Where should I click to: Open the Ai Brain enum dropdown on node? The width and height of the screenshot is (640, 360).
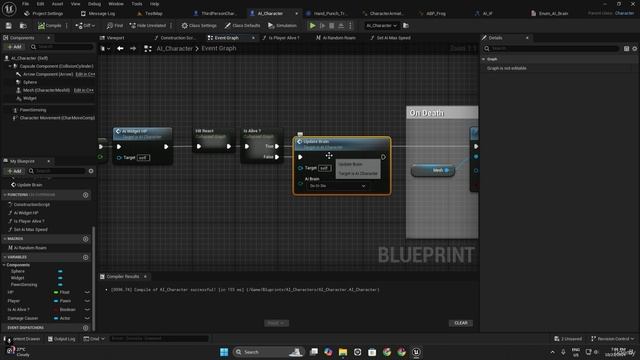[x=337, y=186]
